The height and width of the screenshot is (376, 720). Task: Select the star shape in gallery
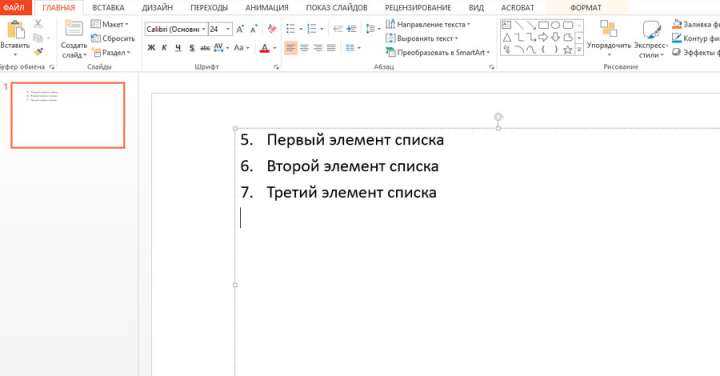point(568,50)
